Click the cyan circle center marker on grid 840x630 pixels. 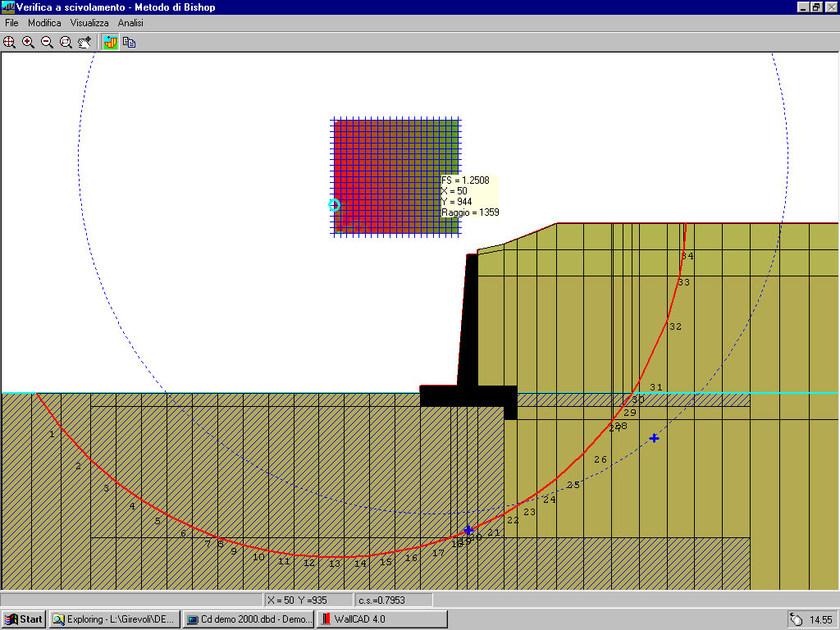[x=334, y=205]
